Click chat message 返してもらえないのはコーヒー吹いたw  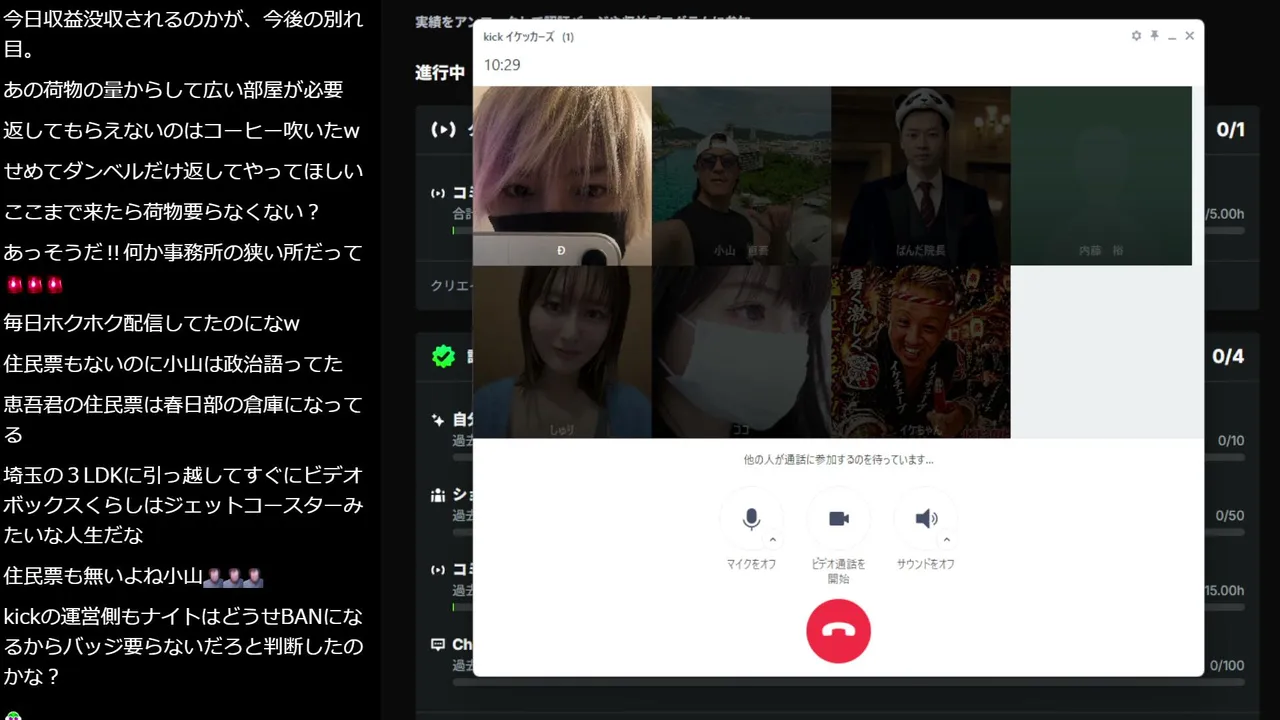(181, 131)
